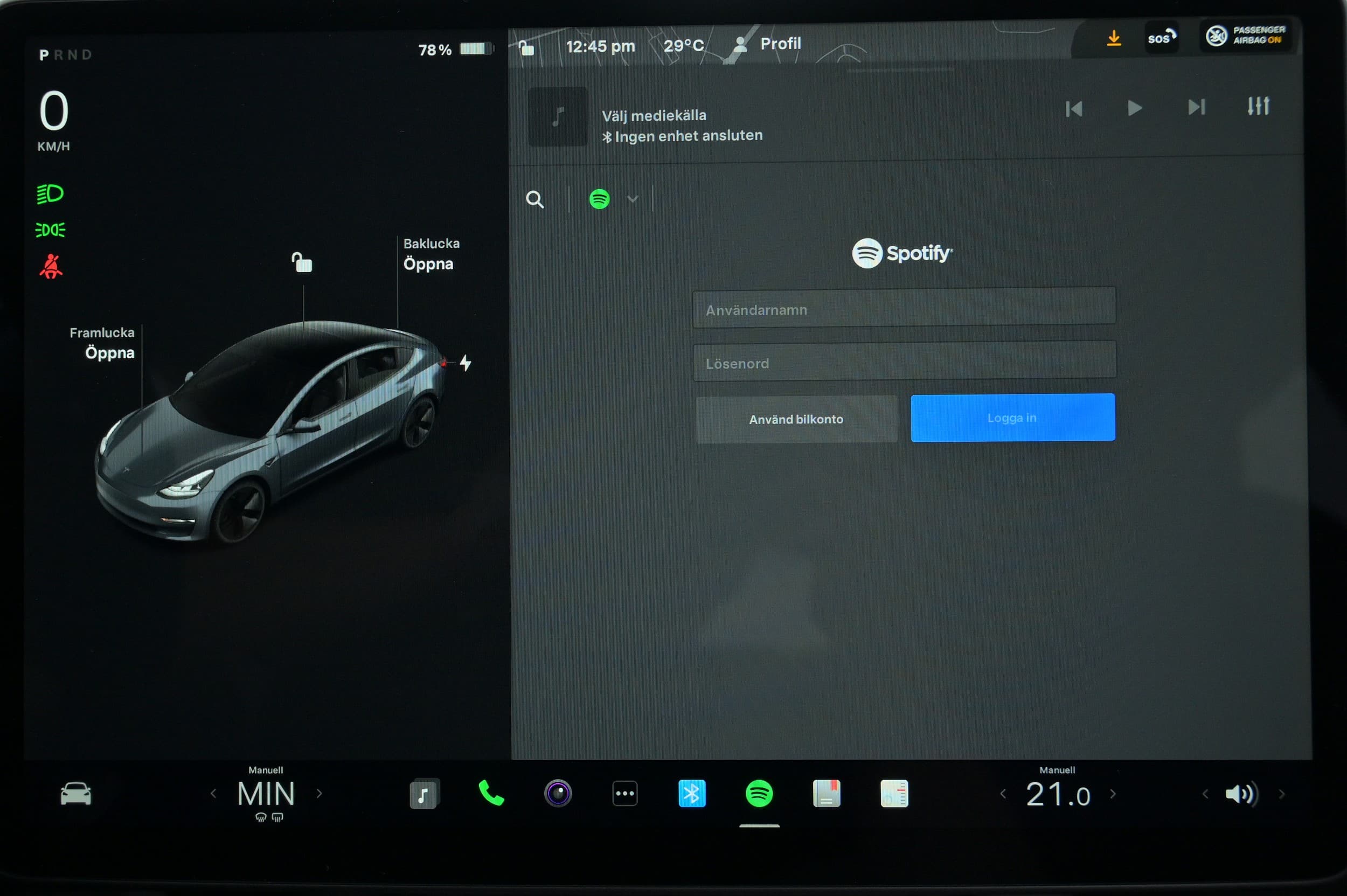The width and height of the screenshot is (1347, 896).
Task: Tap the Välj mediekälla text
Action: point(654,116)
